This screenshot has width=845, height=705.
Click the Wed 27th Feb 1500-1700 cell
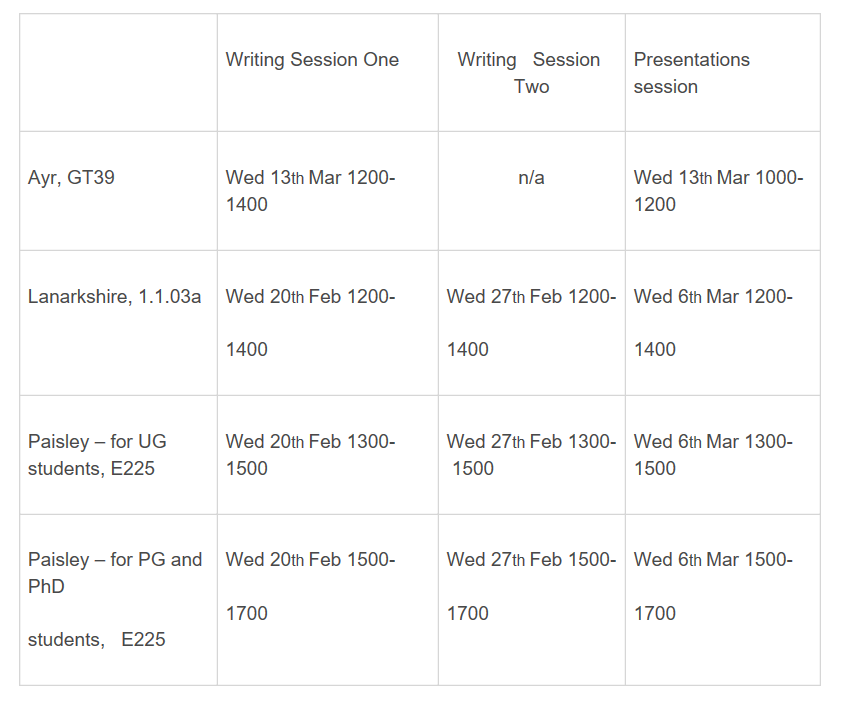(531, 586)
